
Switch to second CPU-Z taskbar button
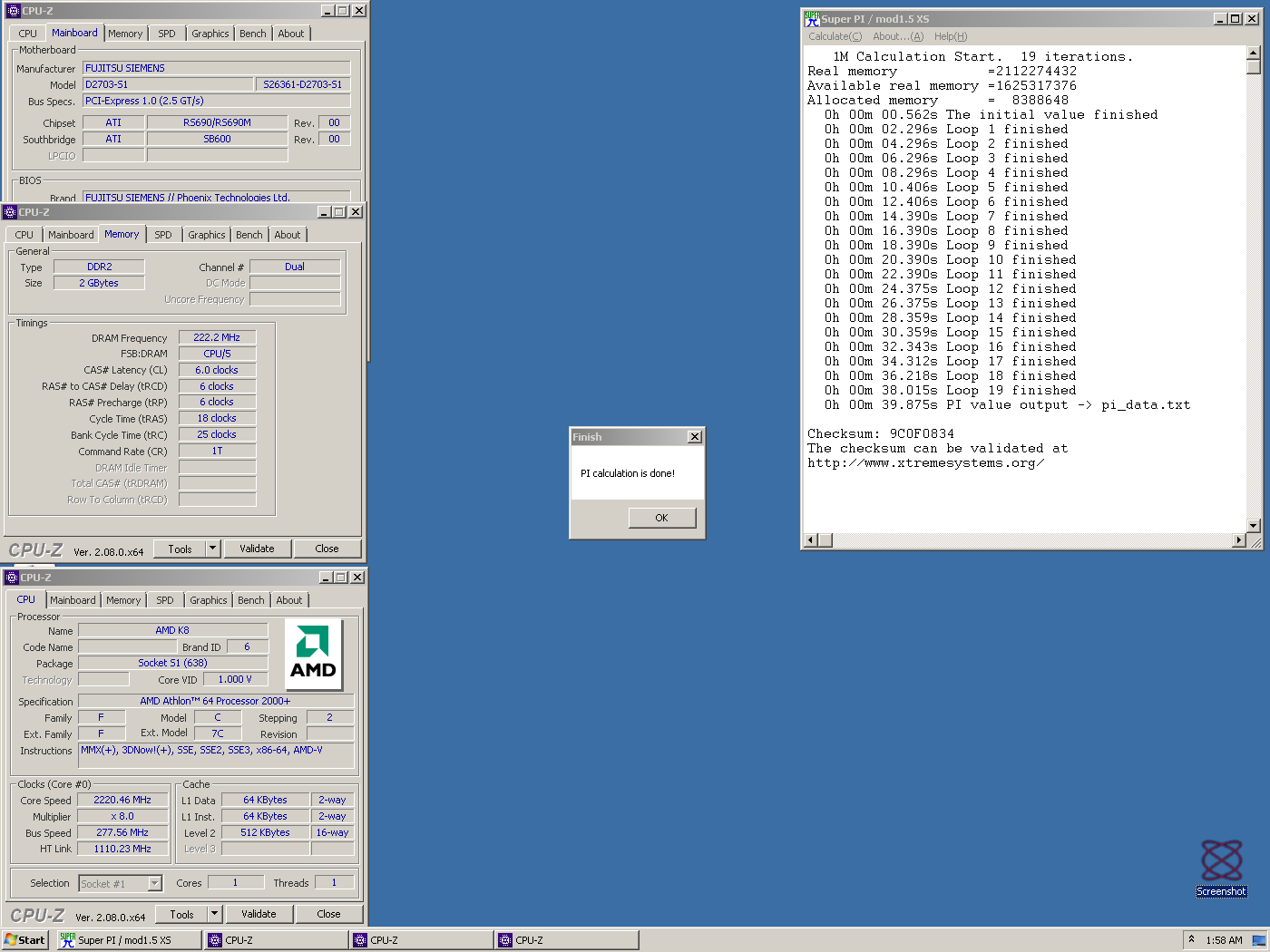click(x=422, y=940)
